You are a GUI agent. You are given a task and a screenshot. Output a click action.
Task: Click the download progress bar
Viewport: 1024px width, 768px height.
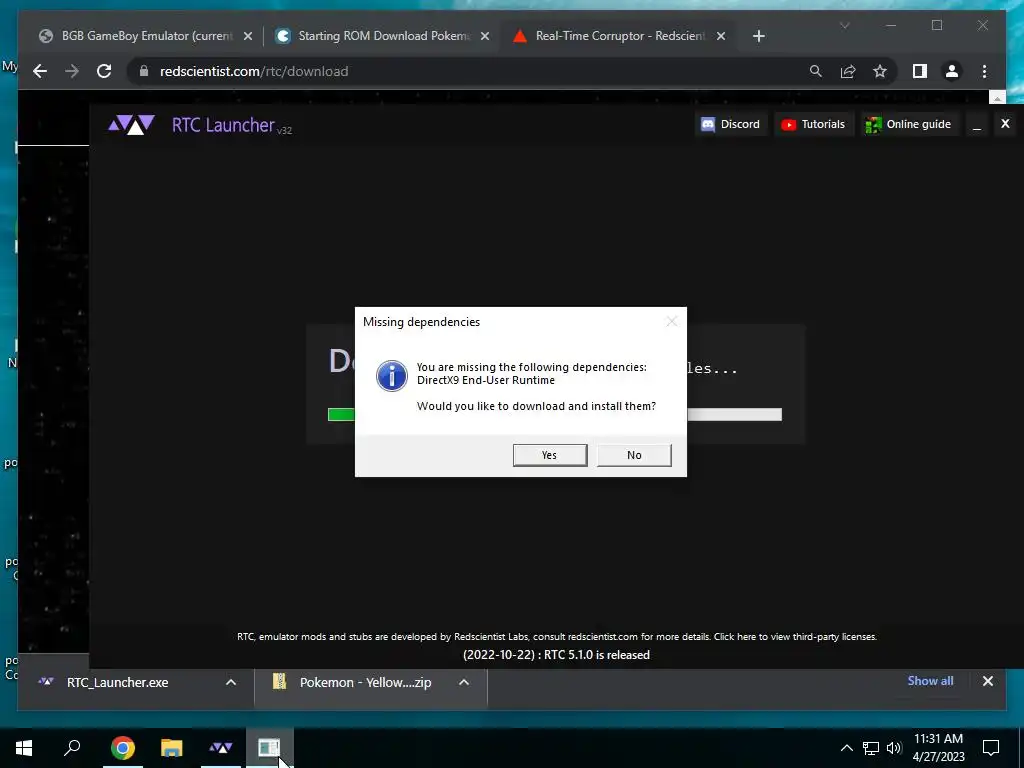pos(554,415)
